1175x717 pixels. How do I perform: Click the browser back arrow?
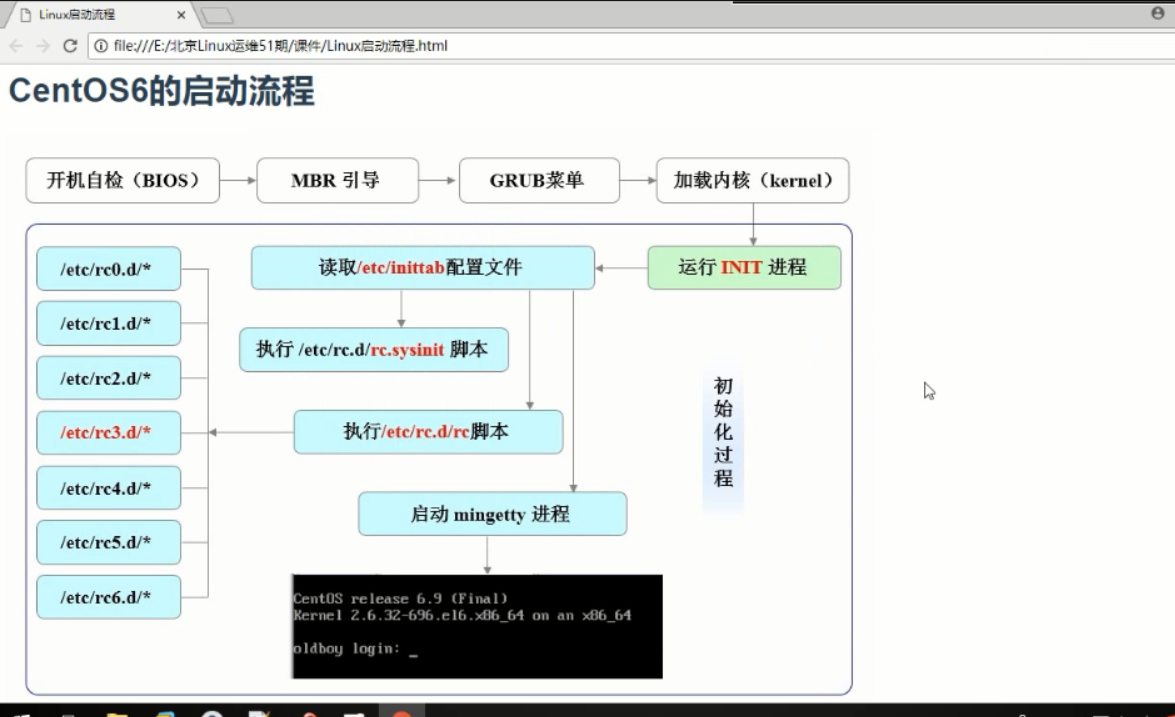click(x=16, y=46)
